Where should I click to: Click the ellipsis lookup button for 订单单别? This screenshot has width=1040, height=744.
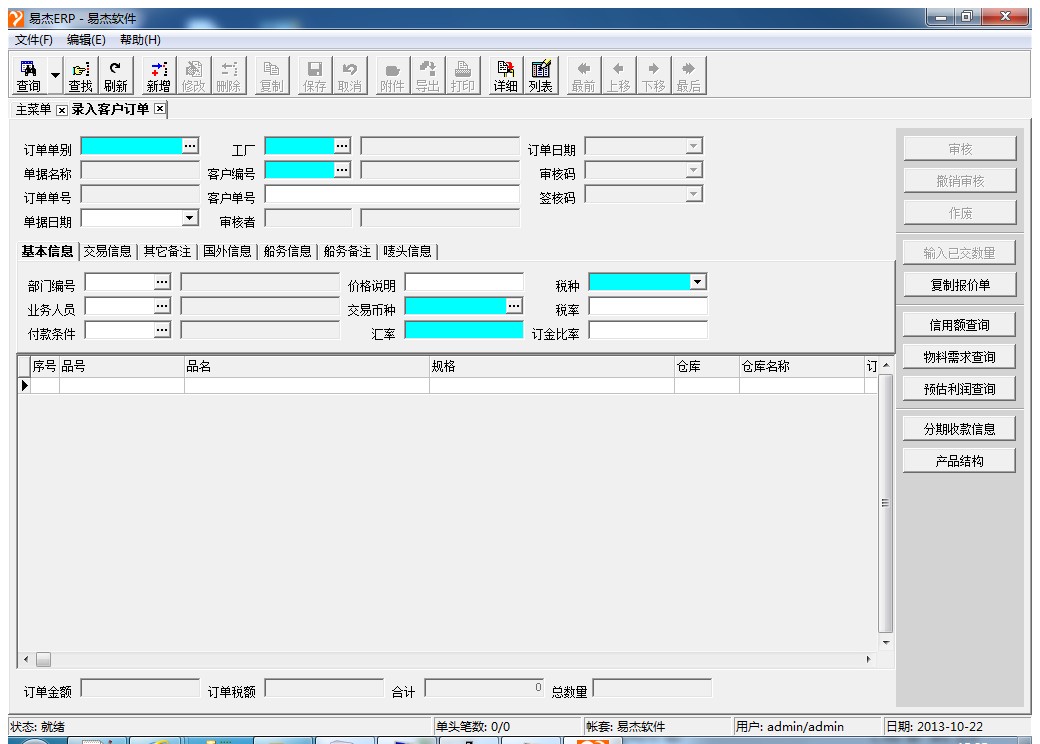pyautogui.click(x=190, y=146)
